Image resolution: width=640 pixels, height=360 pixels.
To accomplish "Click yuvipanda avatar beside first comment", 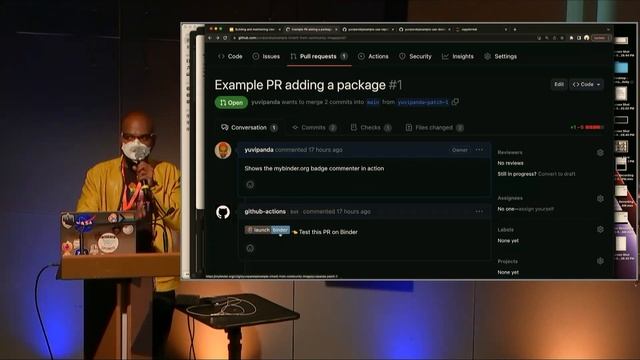I will 223,150.
